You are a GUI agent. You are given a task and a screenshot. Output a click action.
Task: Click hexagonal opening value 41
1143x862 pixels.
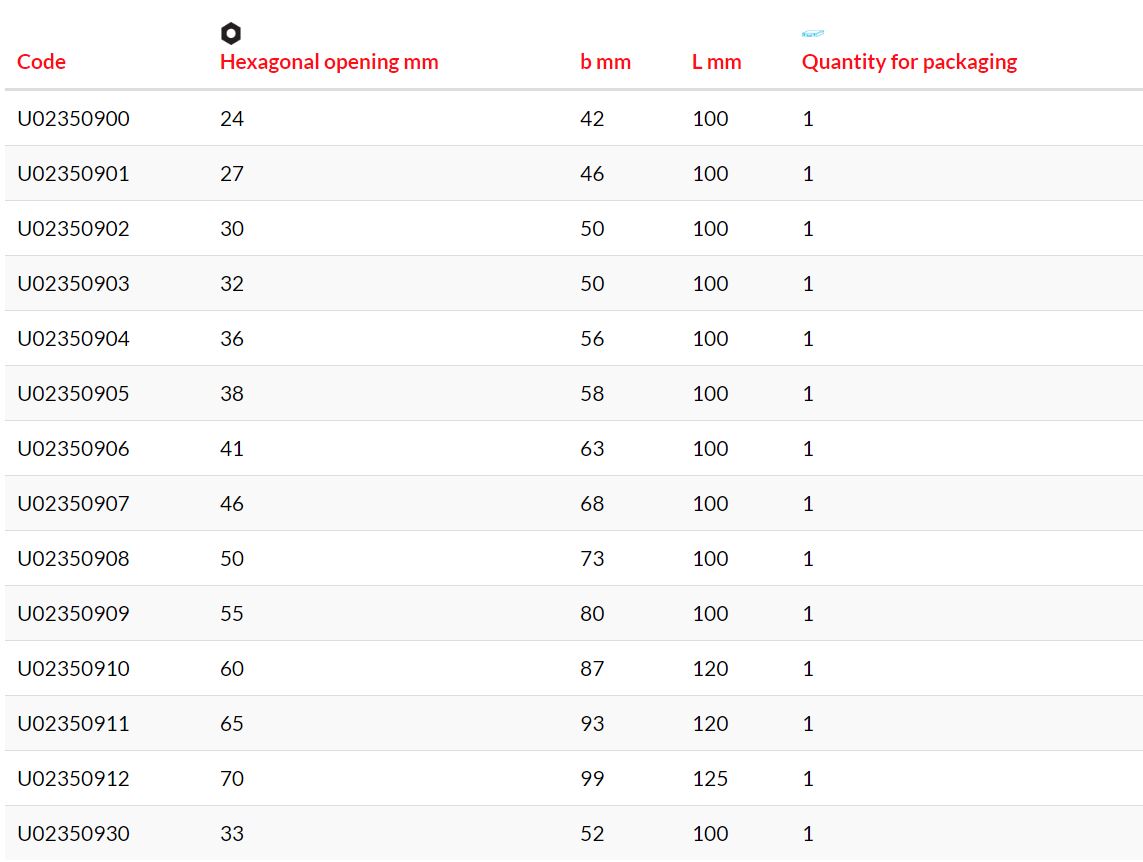tap(232, 449)
